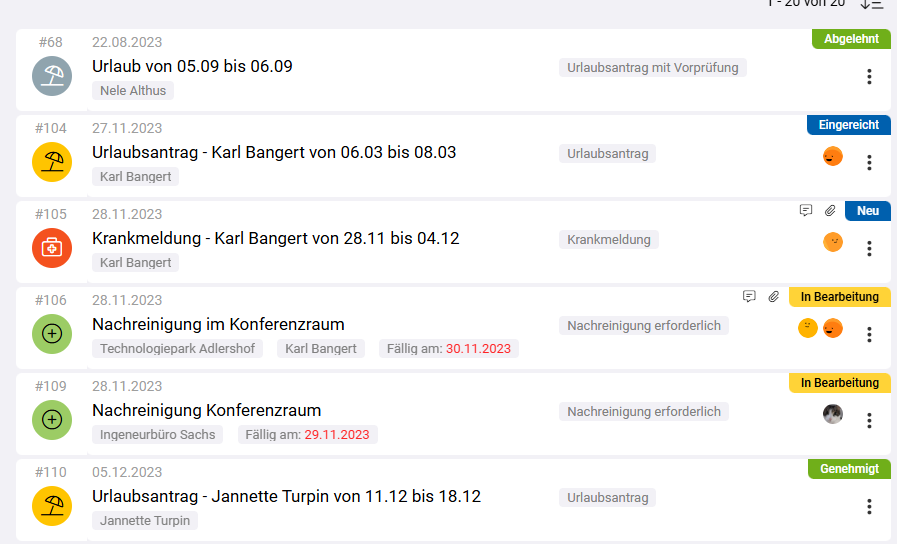The width and height of the screenshot is (897, 544).
Task: Open the comment icon on ticket #105
Action: click(x=806, y=211)
